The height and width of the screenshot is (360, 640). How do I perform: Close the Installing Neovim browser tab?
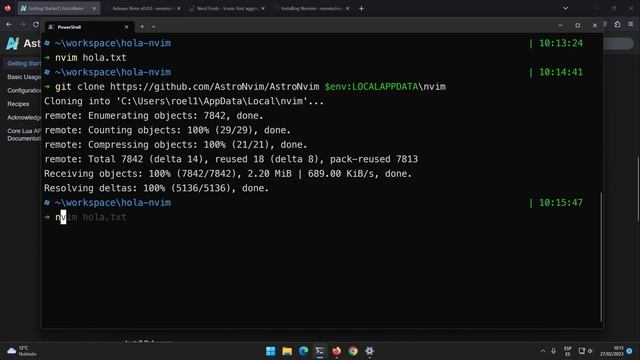click(347, 8)
